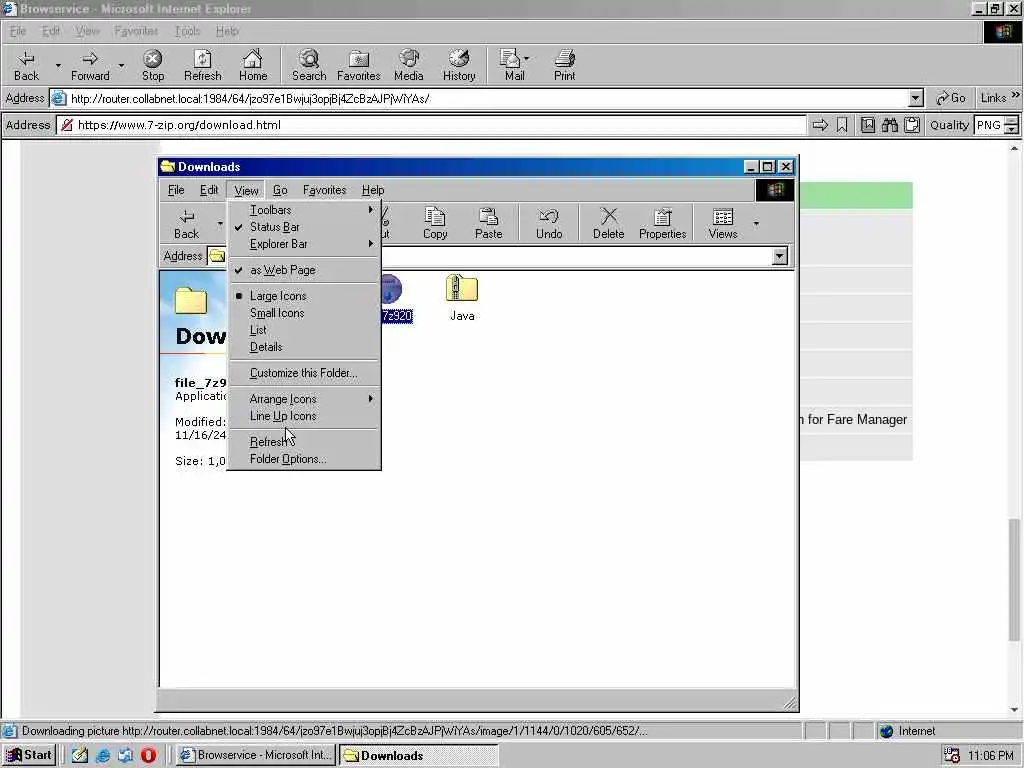Viewport: 1024px width, 768px height.
Task: Open the Internet Explorer address bar dropdown
Action: pos(916,99)
